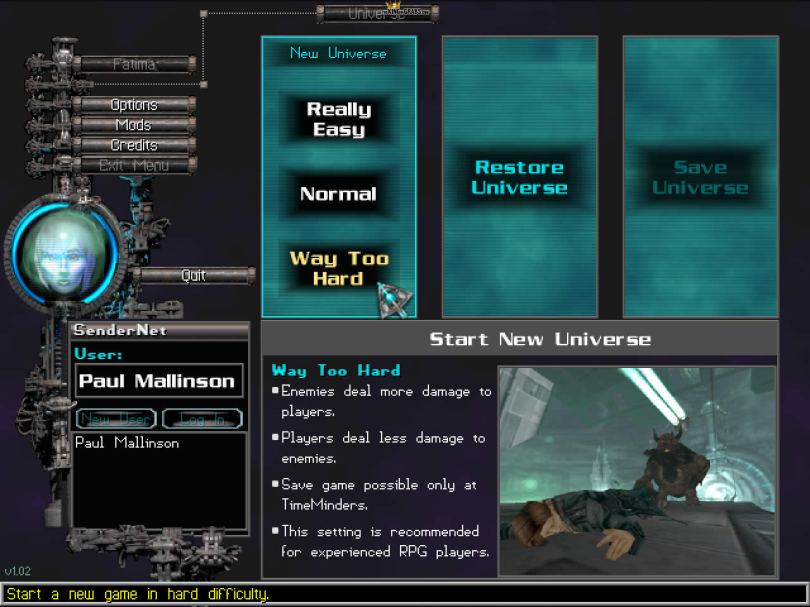Click the New User button
The image size is (810, 607).
(x=115, y=419)
